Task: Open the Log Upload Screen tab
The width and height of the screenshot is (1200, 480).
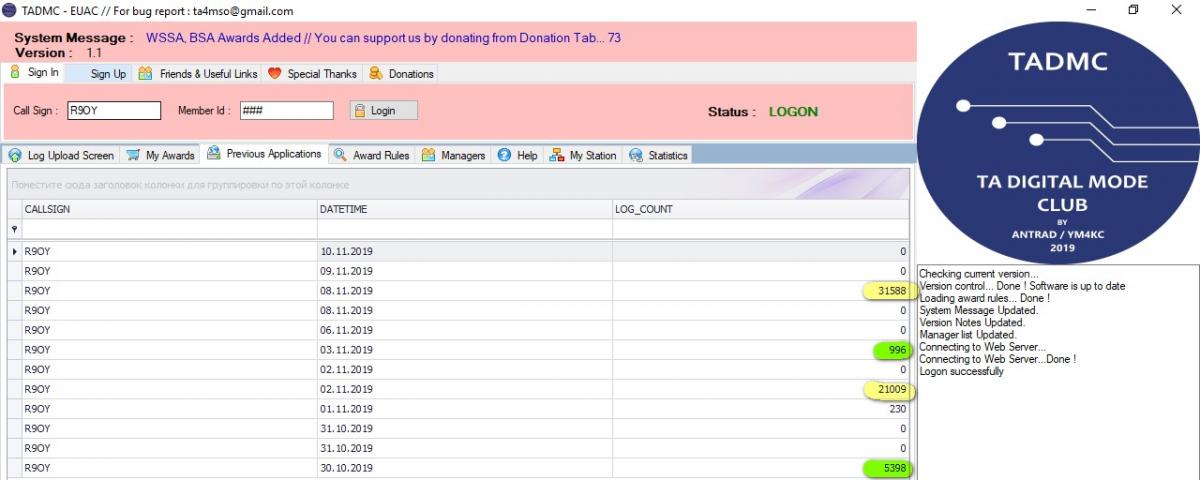Action: [x=70, y=155]
